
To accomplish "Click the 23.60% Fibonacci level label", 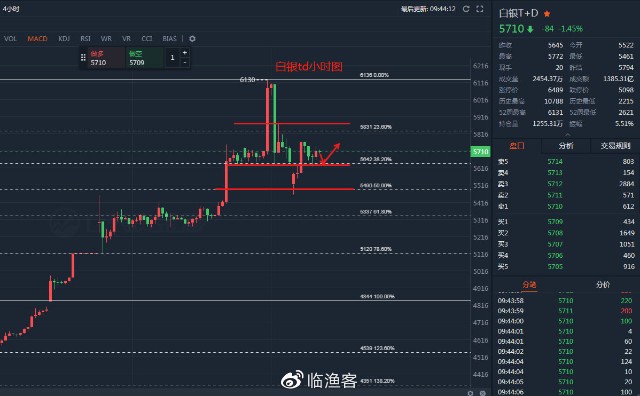I will [376, 127].
